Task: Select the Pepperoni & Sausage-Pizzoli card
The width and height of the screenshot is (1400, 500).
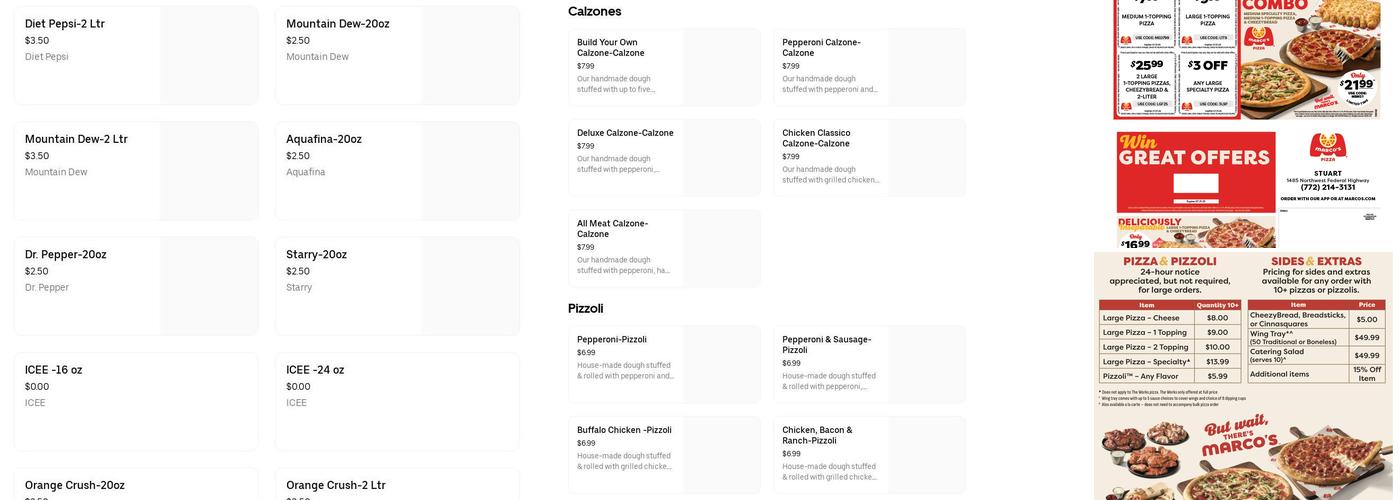Action: coord(869,364)
